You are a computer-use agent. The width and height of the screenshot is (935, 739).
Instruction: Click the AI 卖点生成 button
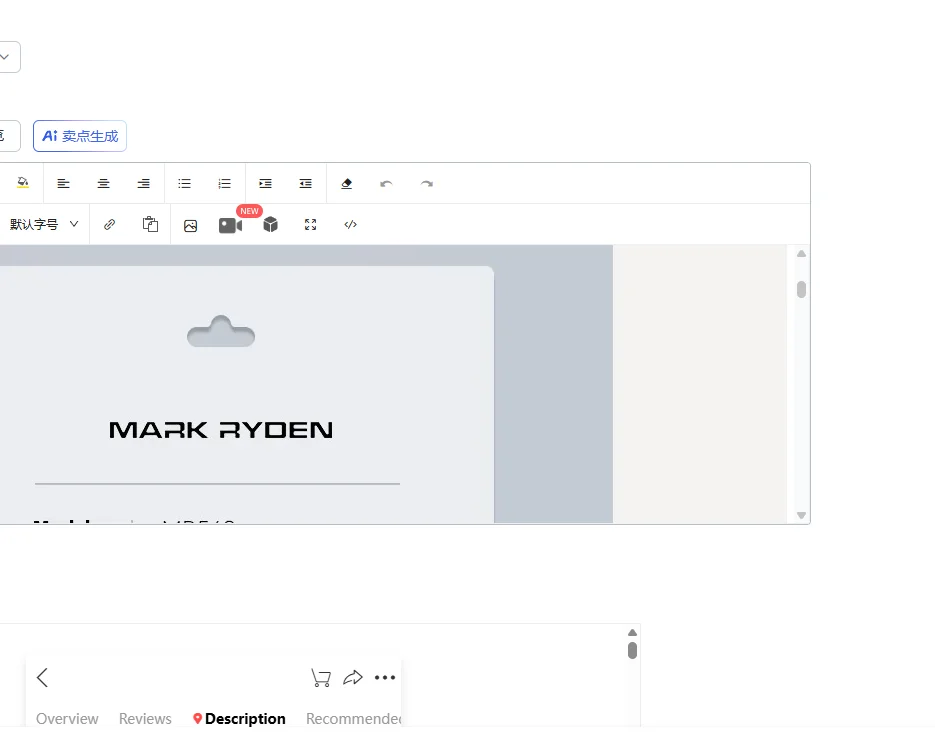click(80, 136)
